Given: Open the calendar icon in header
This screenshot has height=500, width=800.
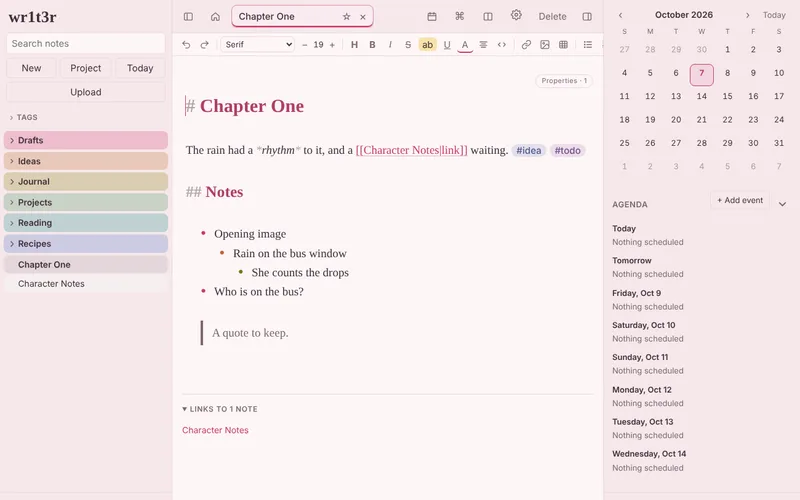Looking at the screenshot, I should 432,16.
